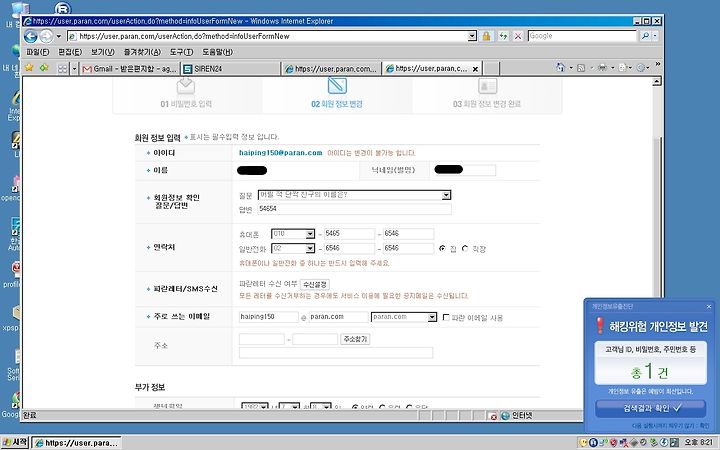The image size is (720, 450).
Task: Click the search magnifier icon
Action: coord(645,36)
